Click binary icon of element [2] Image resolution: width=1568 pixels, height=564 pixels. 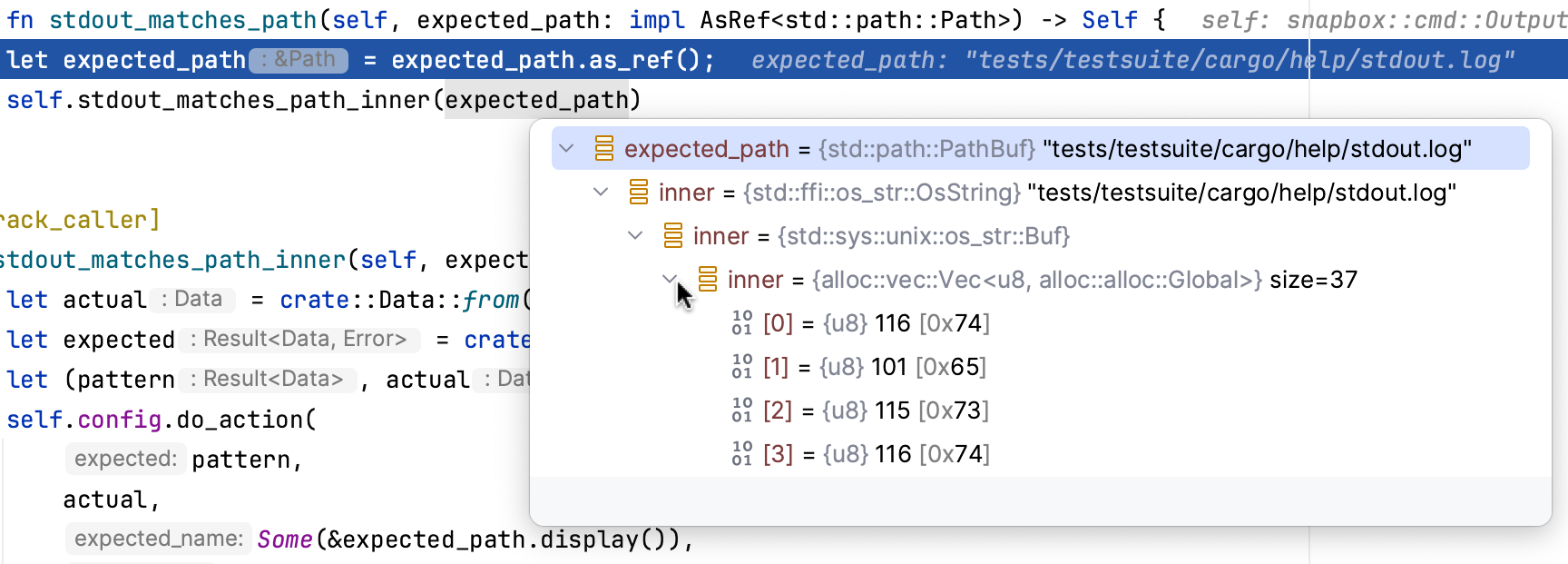click(742, 410)
